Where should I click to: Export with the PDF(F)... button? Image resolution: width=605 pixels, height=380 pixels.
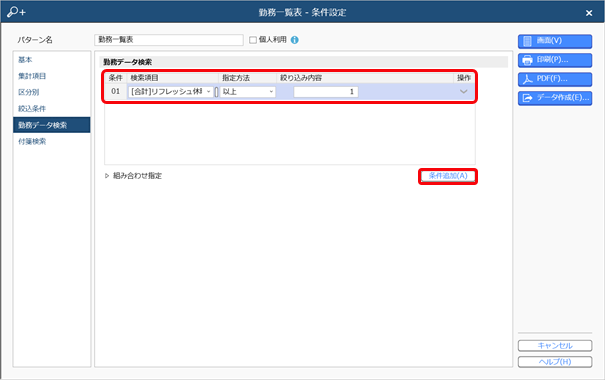555,79
